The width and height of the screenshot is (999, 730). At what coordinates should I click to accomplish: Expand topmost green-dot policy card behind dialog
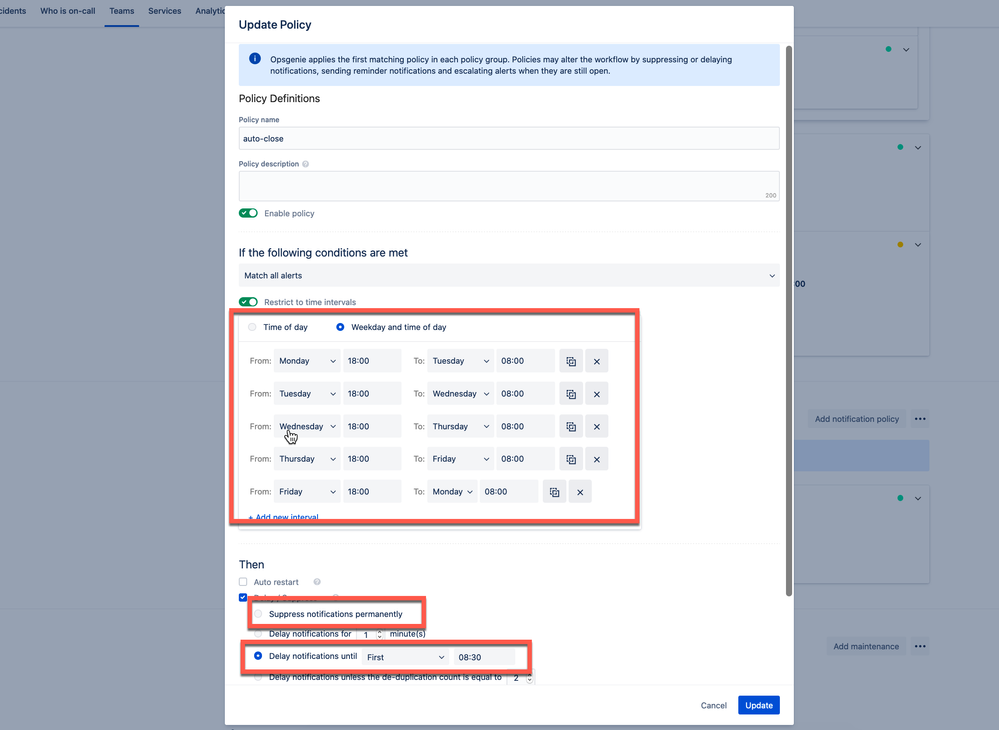coord(905,49)
